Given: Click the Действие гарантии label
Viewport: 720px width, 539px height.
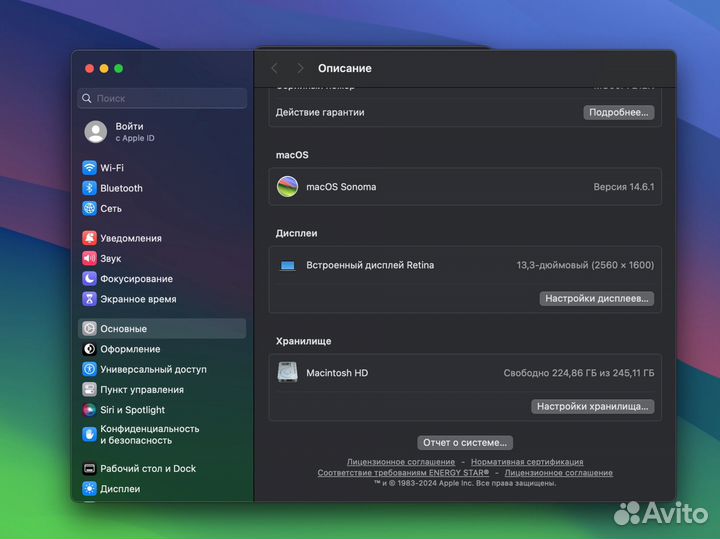Looking at the screenshot, I should point(320,112).
